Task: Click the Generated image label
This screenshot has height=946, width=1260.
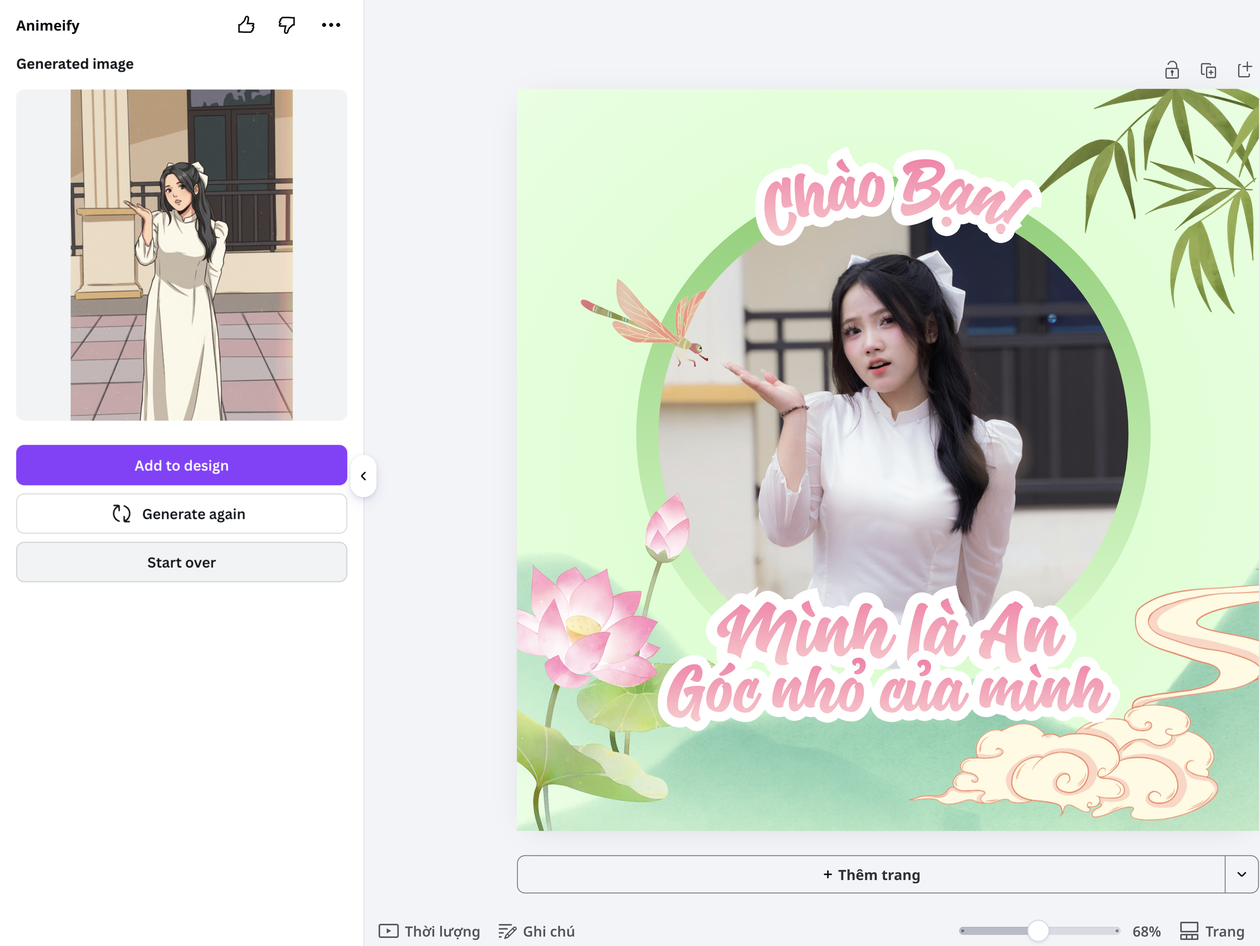Action: pos(75,64)
